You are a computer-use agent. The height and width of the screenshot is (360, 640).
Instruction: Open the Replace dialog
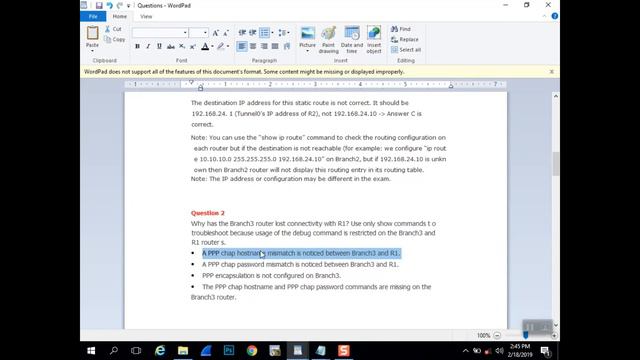point(404,40)
